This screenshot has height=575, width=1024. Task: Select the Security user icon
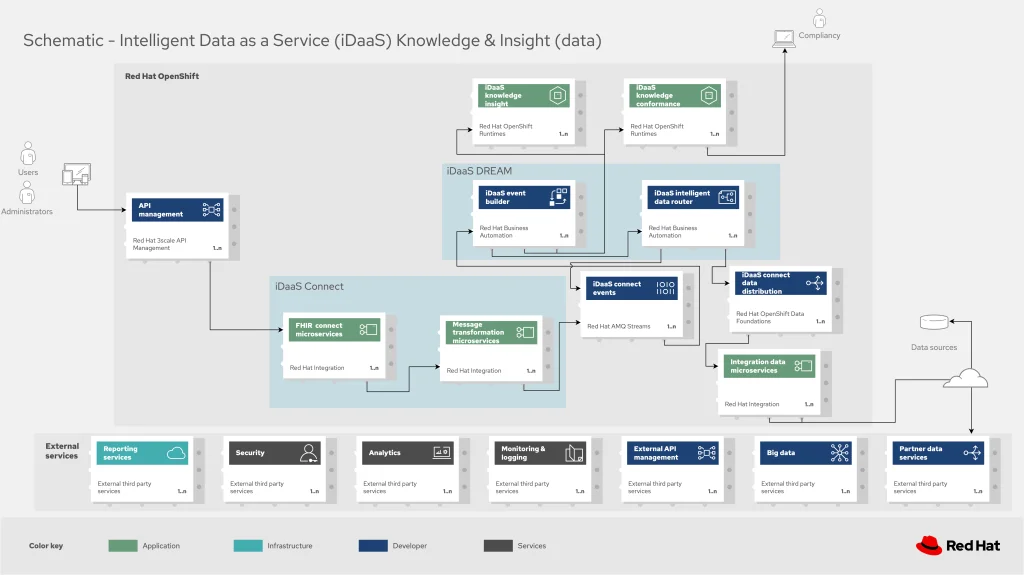308,453
